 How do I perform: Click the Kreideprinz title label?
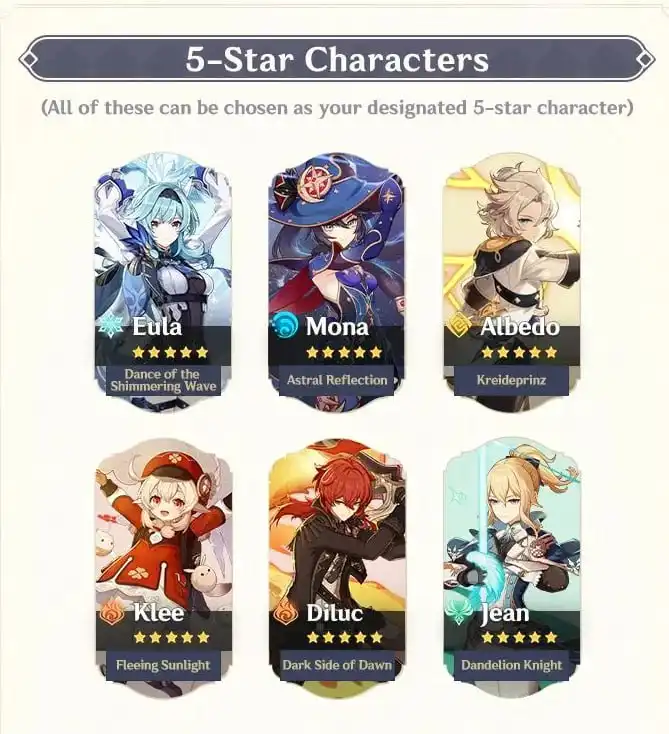tap(511, 380)
